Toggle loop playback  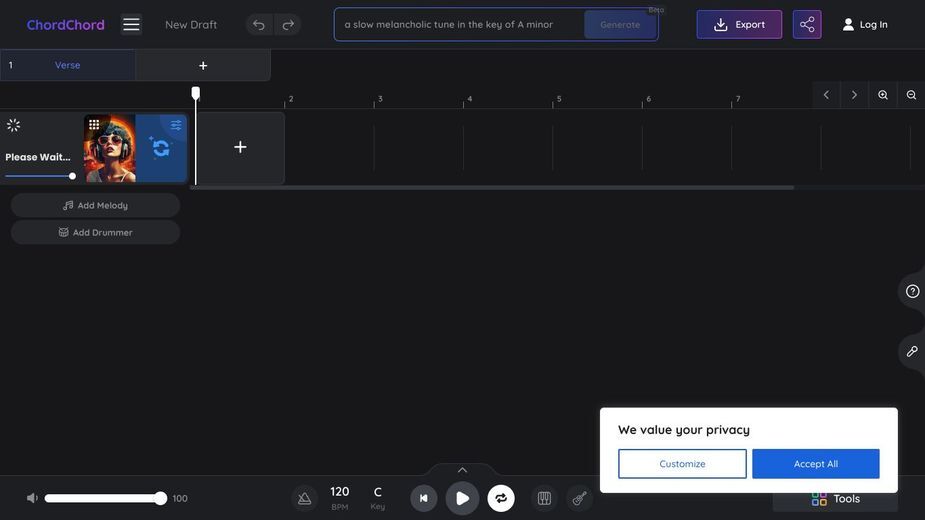[501, 499]
